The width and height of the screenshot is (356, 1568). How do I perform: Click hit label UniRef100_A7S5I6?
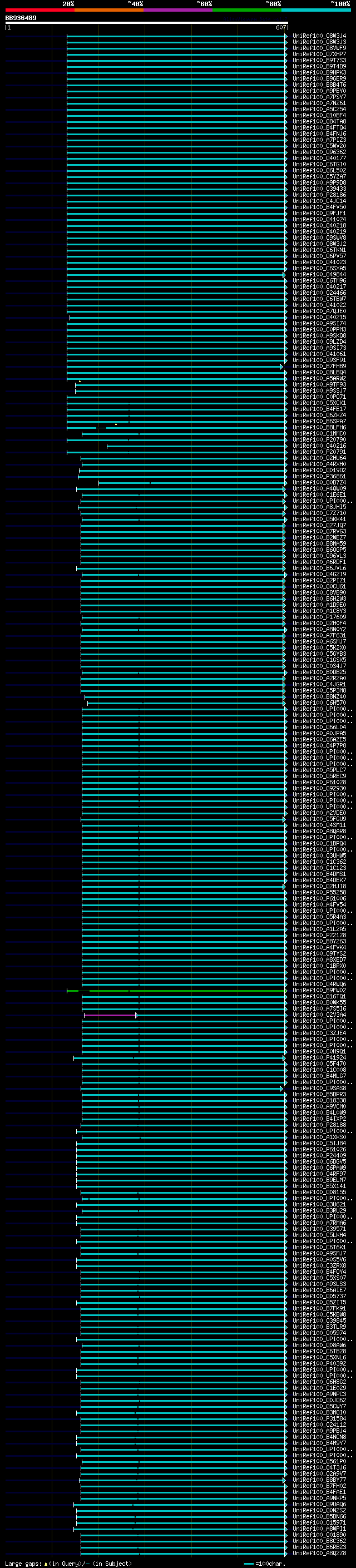[319, 1008]
